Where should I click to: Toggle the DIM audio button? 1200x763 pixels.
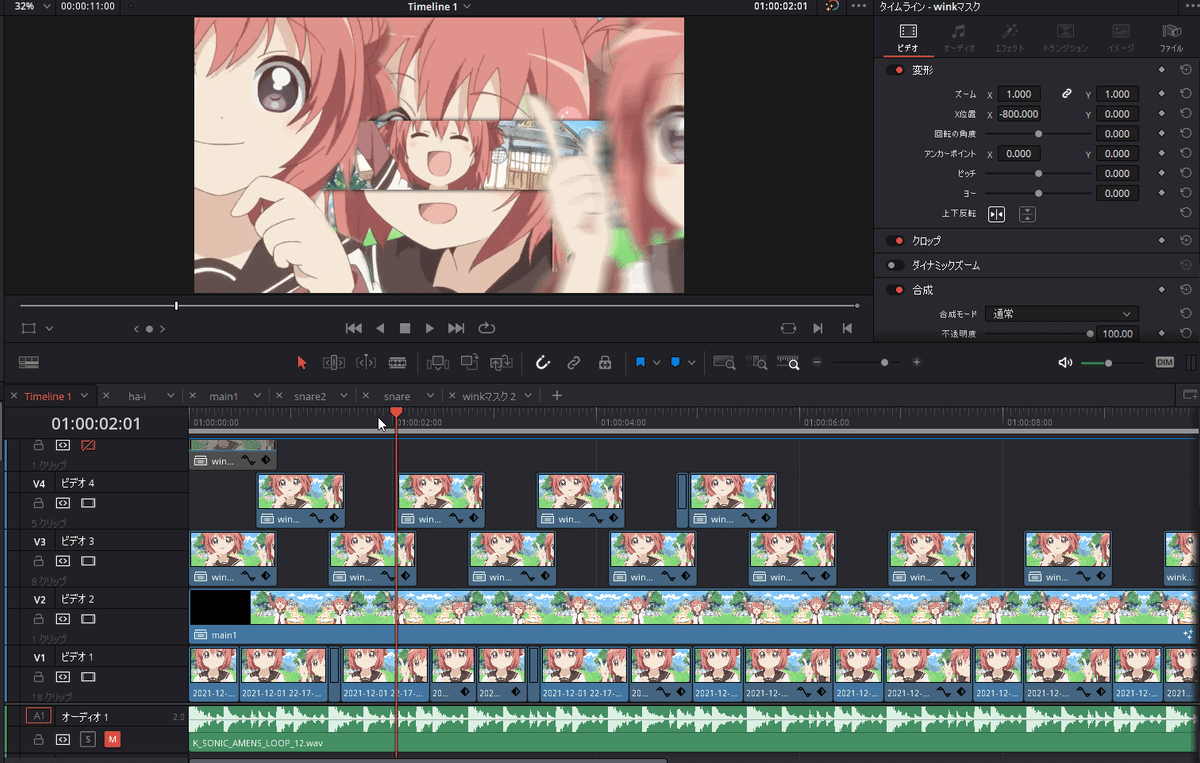1164,362
